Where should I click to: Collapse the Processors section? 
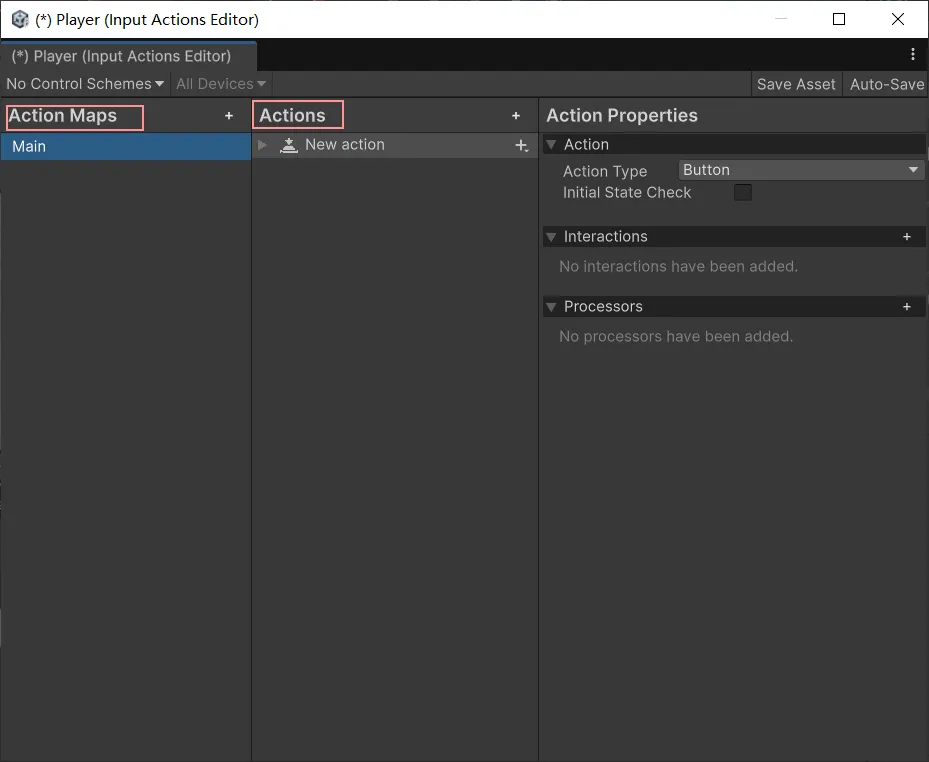551,307
